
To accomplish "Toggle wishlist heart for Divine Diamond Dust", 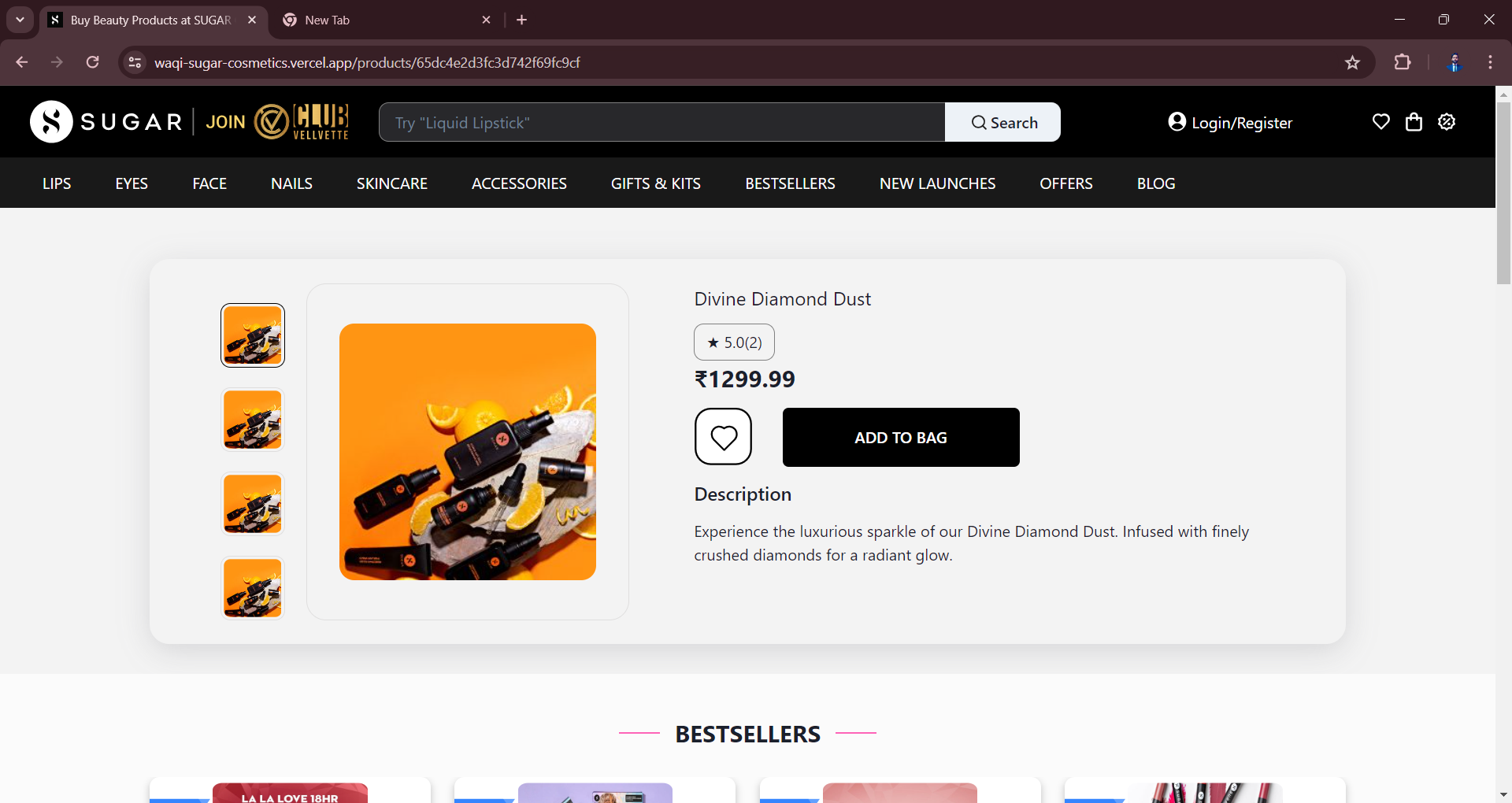I will click(723, 437).
